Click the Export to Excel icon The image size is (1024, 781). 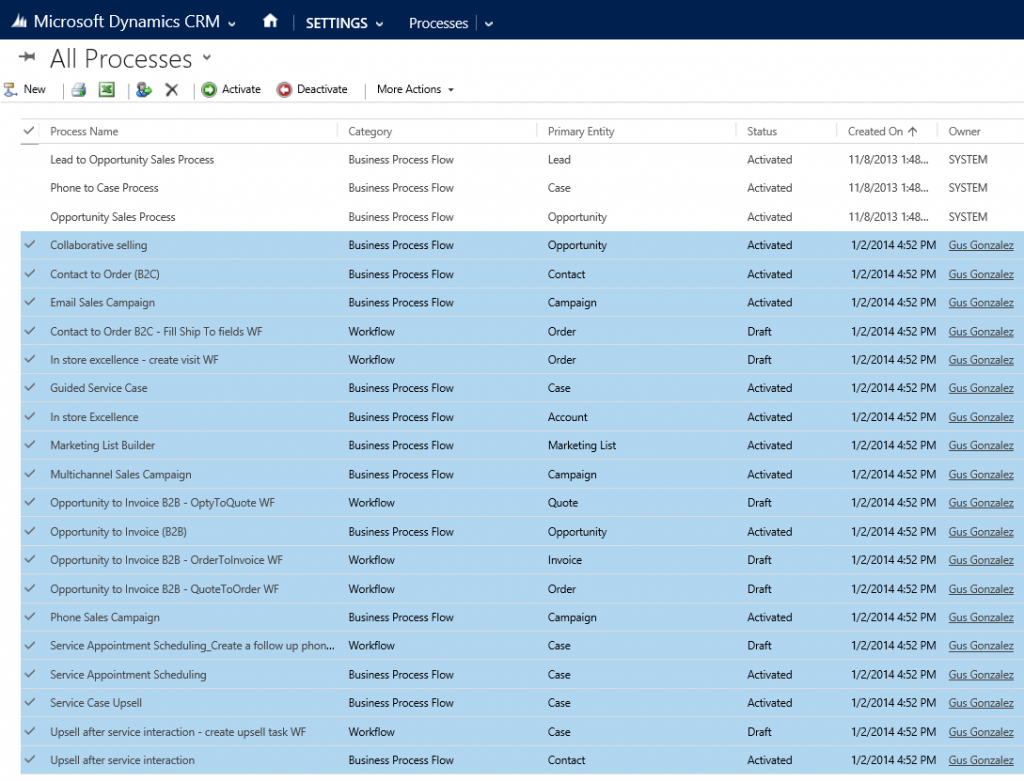(105, 89)
